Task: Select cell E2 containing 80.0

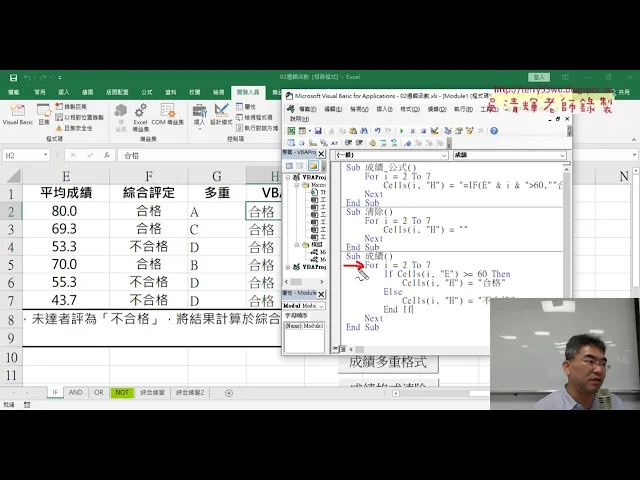Action: coord(66,211)
